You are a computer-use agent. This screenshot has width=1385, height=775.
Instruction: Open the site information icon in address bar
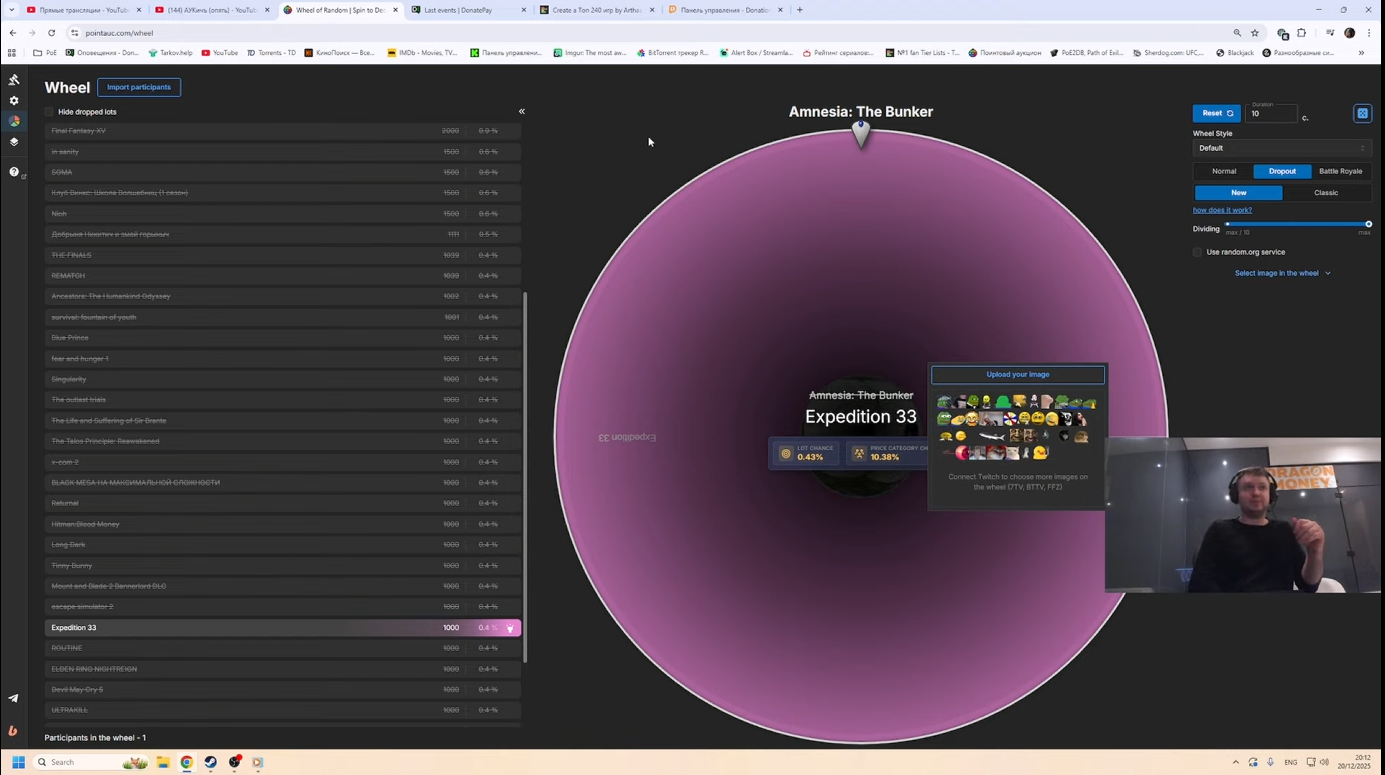tap(75, 33)
